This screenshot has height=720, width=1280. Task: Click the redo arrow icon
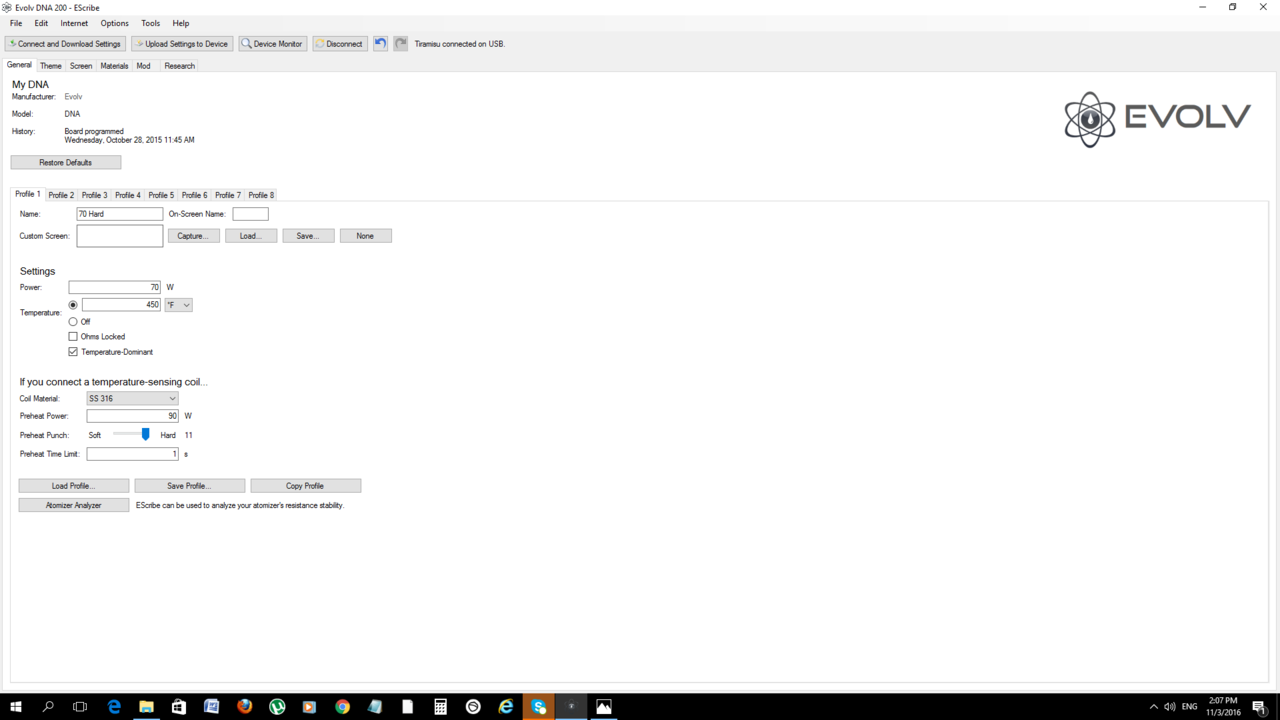point(401,44)
